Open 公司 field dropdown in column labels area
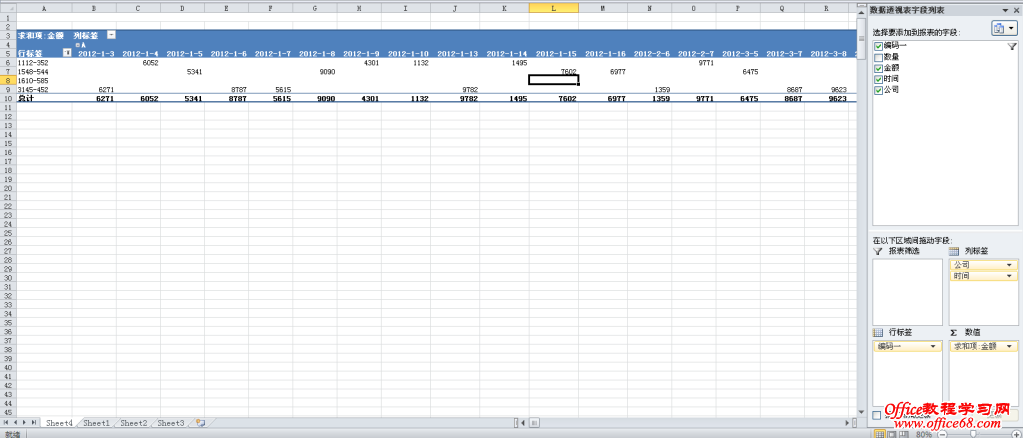 pyautogui.click(x=1010, y=265)
